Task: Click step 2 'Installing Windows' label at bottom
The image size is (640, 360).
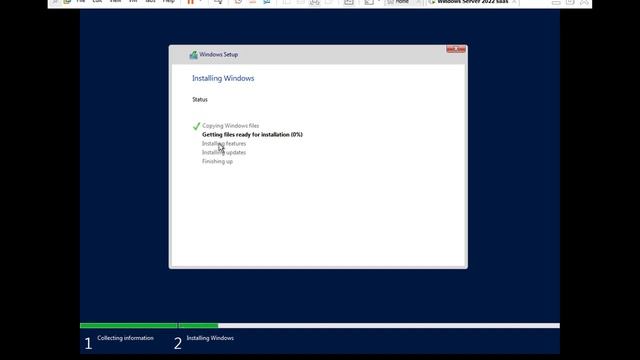Action: (210, 338)
